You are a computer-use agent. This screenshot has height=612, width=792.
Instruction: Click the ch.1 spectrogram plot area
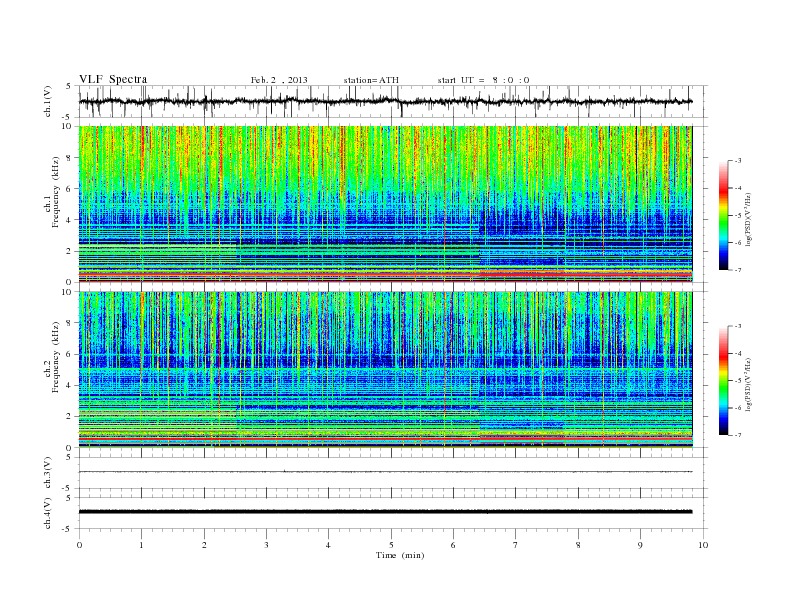(385, 204)
